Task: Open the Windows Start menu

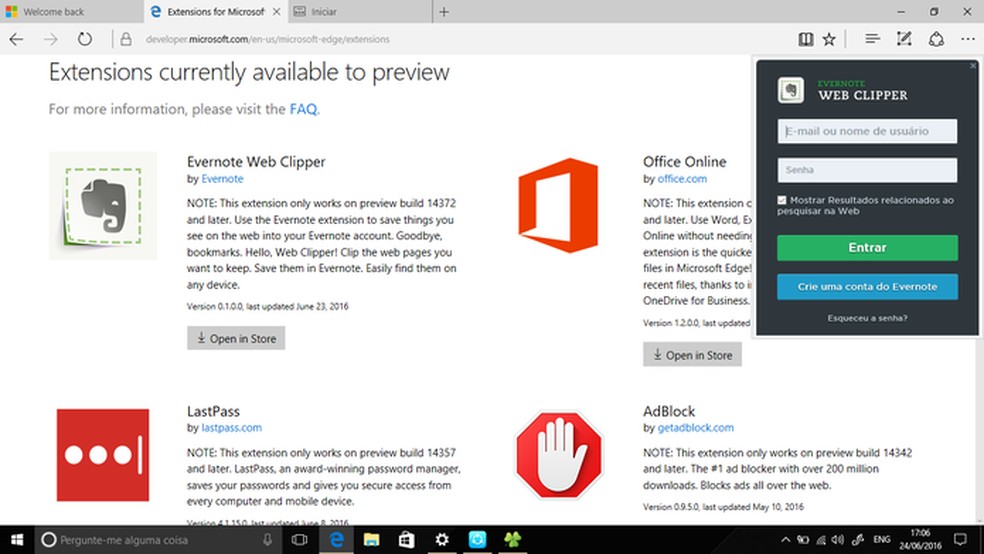Action: pyautogui.click(x=17, y=540)
